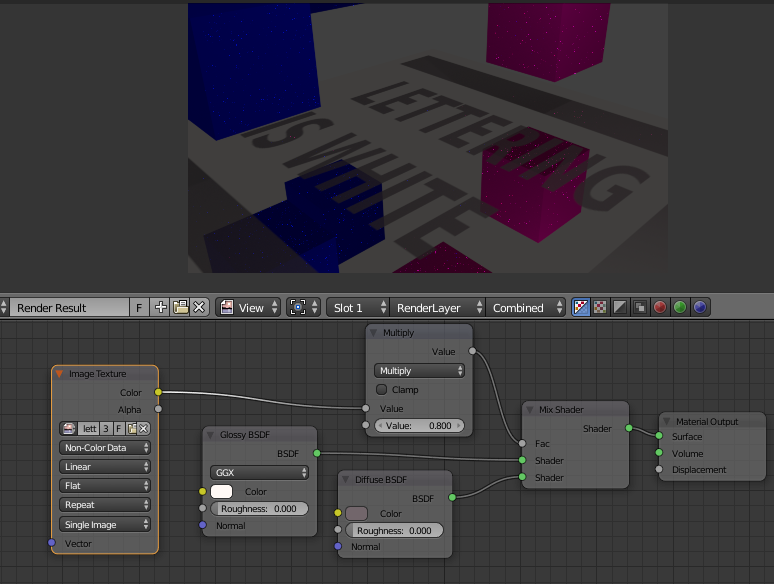This screenshot has width=774, height=584.
Task: Click the Glossy BSDF white color swatch
Action: (x=221, y=492)
